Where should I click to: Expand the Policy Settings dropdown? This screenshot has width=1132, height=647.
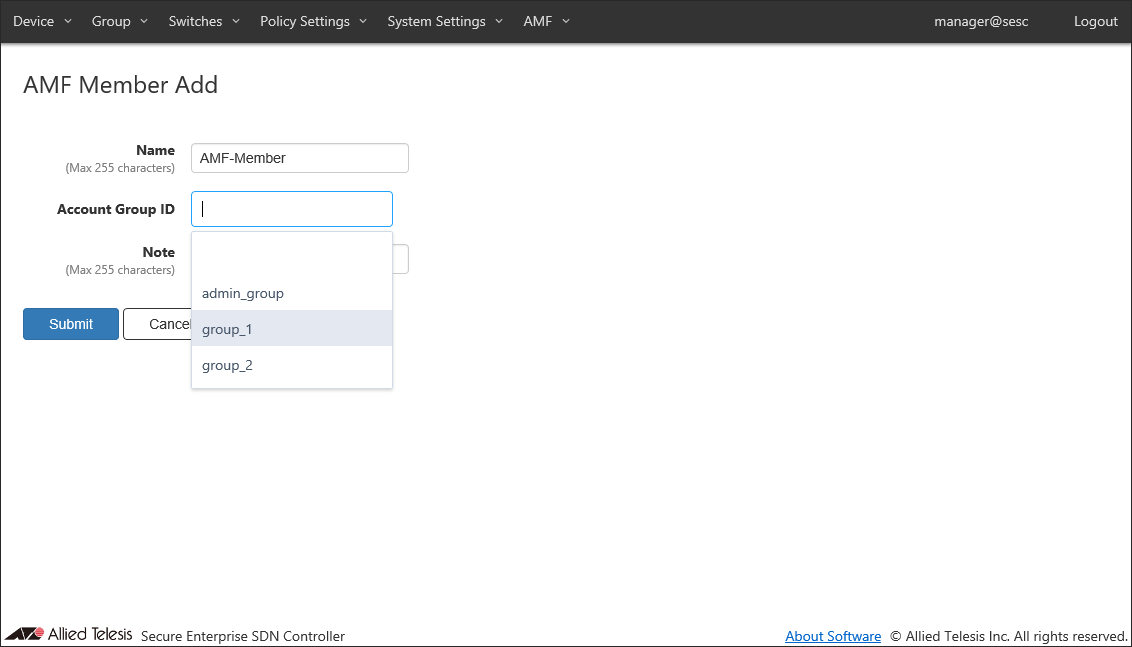(x=313, y=21)
